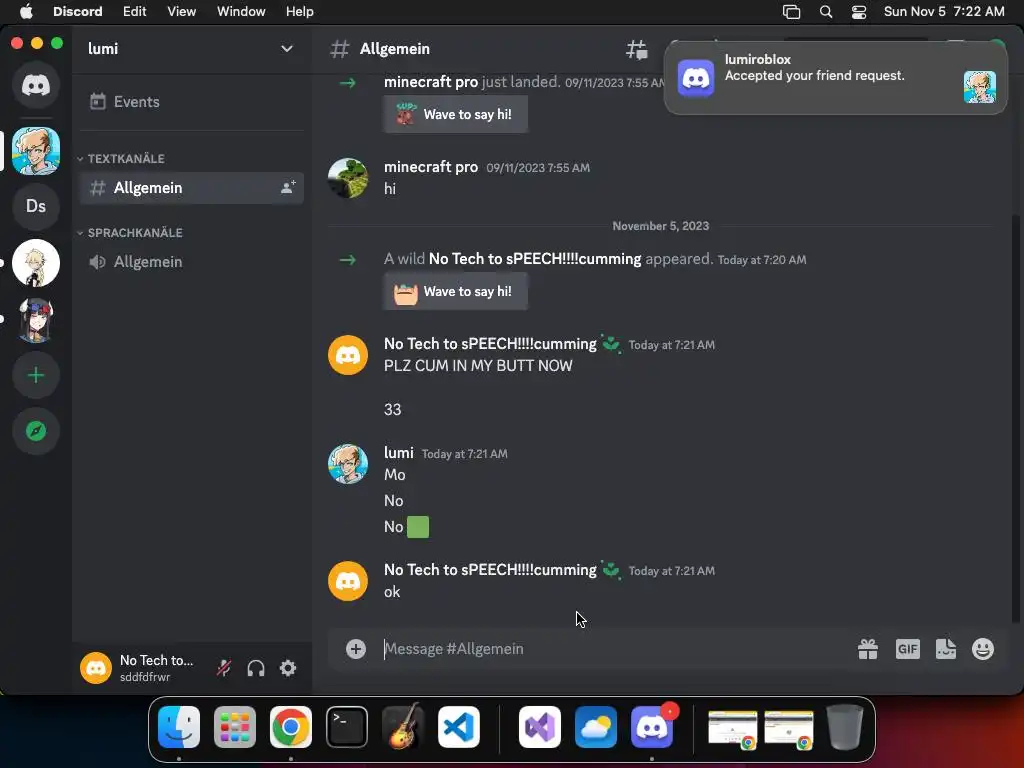Screen dimensions: 1024x768
Task: Open the GIF picker
Action: (908, 649)
